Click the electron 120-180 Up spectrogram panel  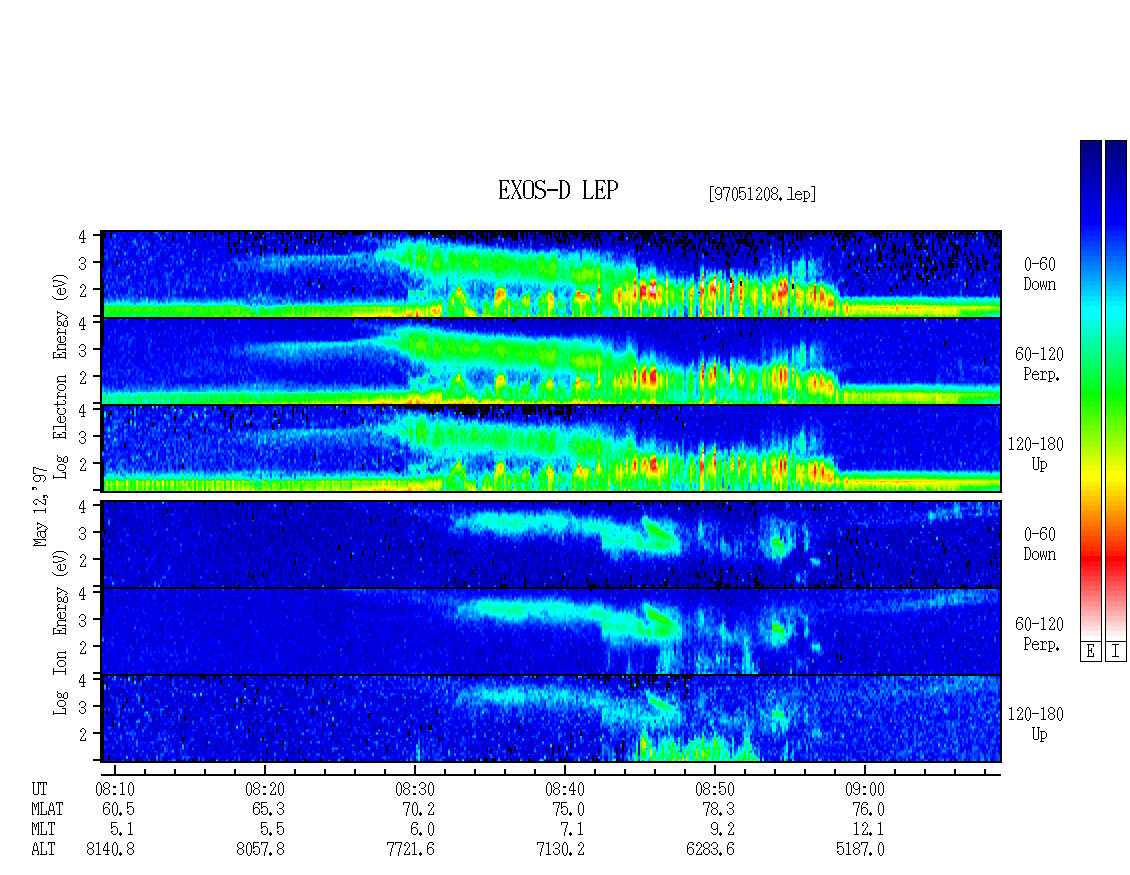(551, 448)
